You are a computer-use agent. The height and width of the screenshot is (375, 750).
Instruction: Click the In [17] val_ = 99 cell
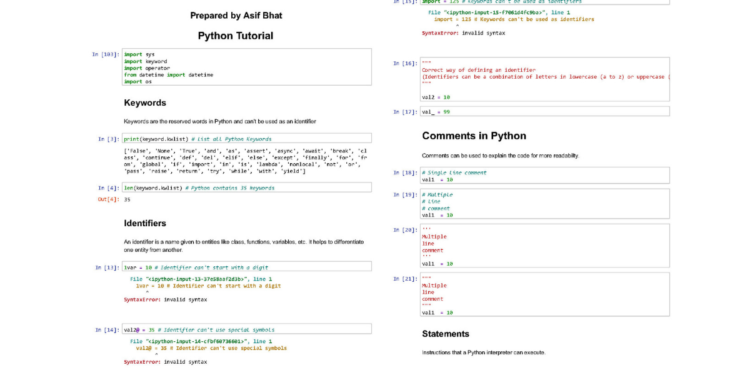click(545, 111)
